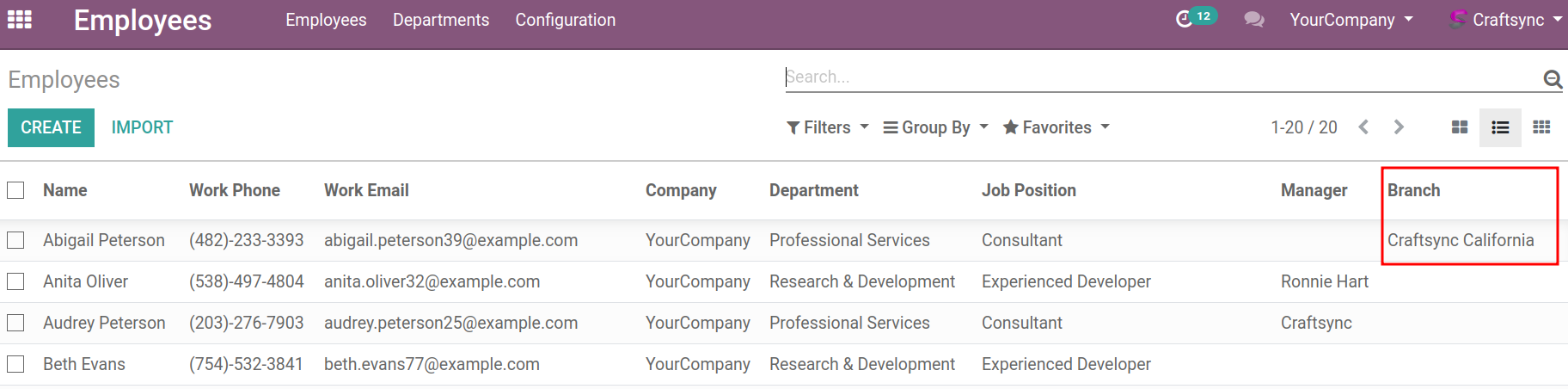
Task: Click the IMPORT button
Action: click(142, 127)
